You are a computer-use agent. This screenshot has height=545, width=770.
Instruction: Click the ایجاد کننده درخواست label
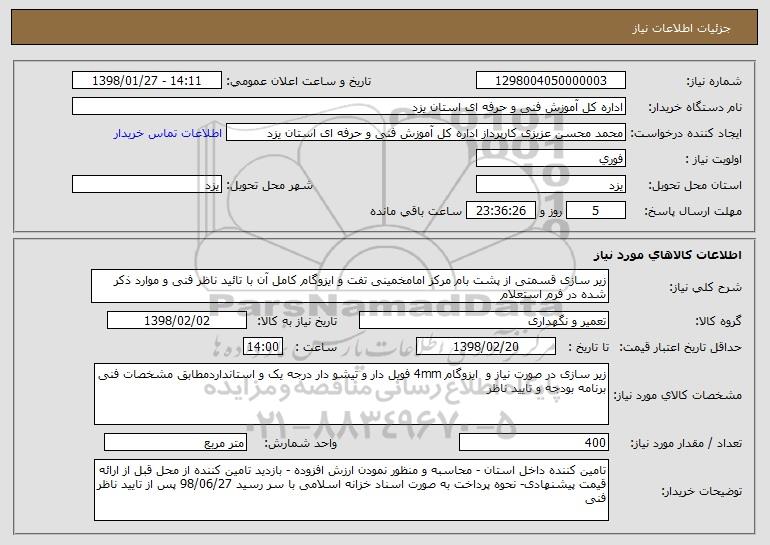tap(686, 133)
